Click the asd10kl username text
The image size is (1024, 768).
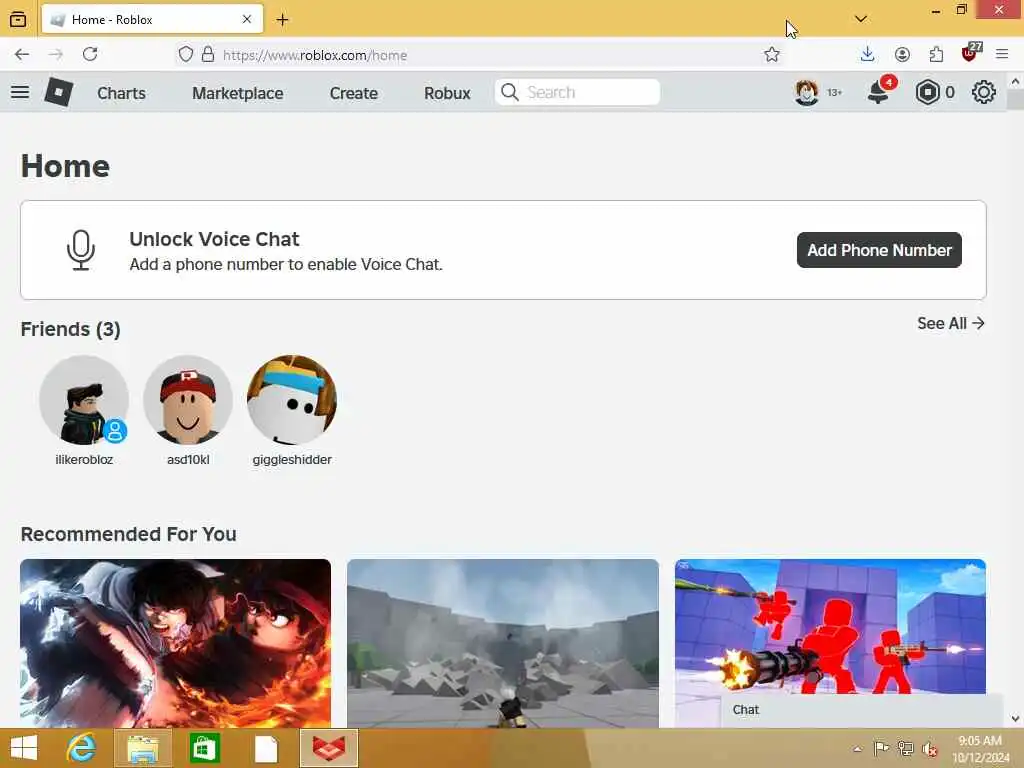[188, 460]
